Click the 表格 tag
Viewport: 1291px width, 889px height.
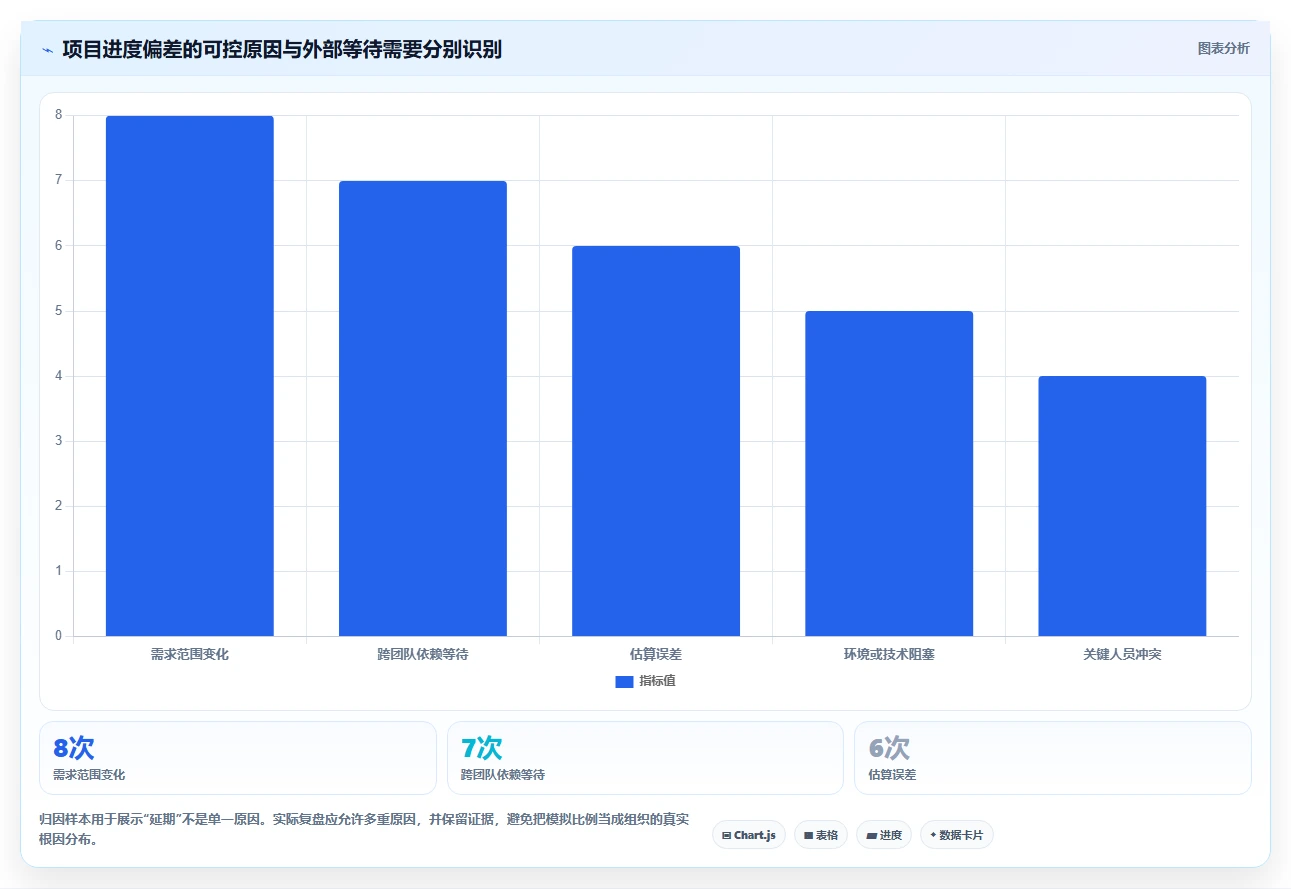coord(821,835)
